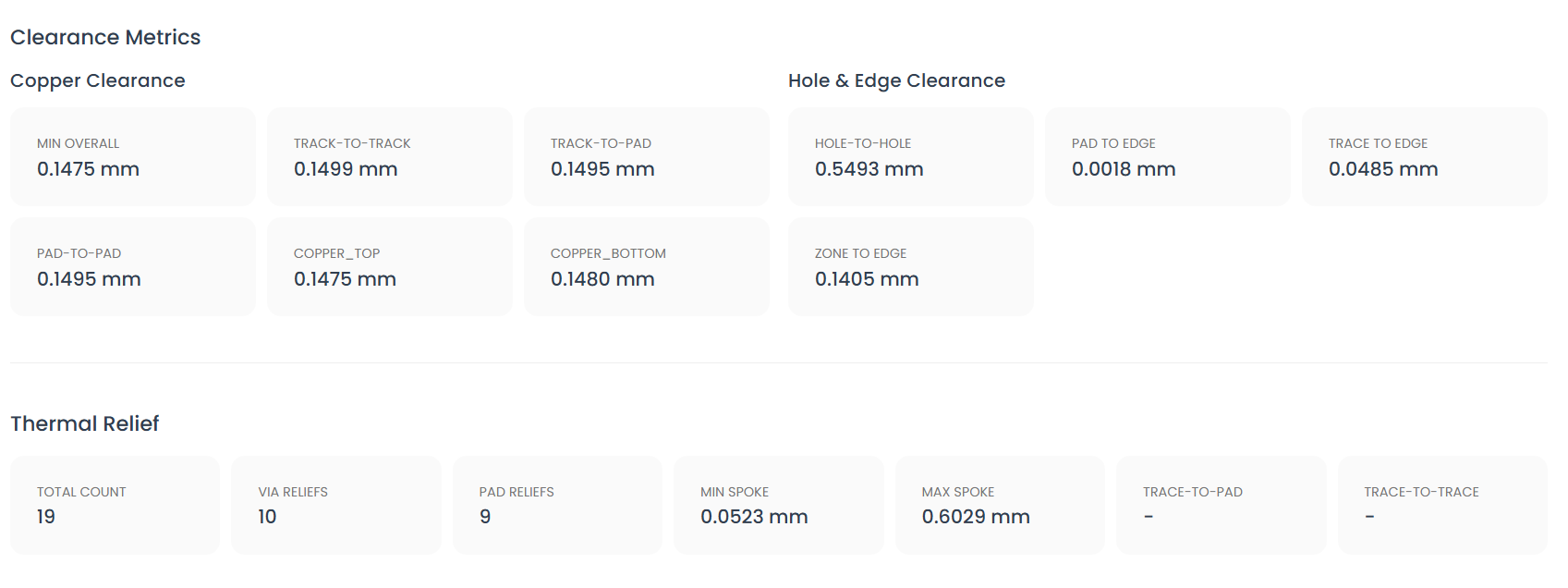Click the "VIA RELIEFS" label

(x=293, y=492)
